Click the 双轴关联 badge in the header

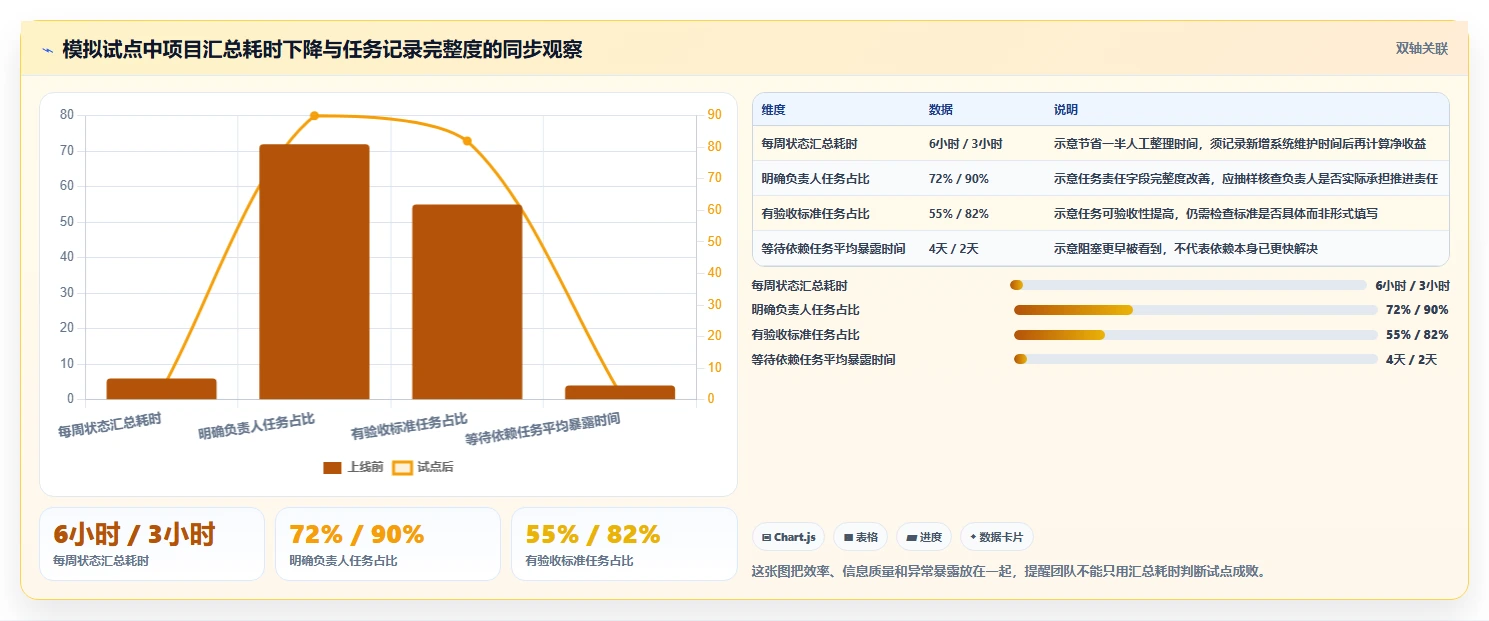click(1422, 48)
